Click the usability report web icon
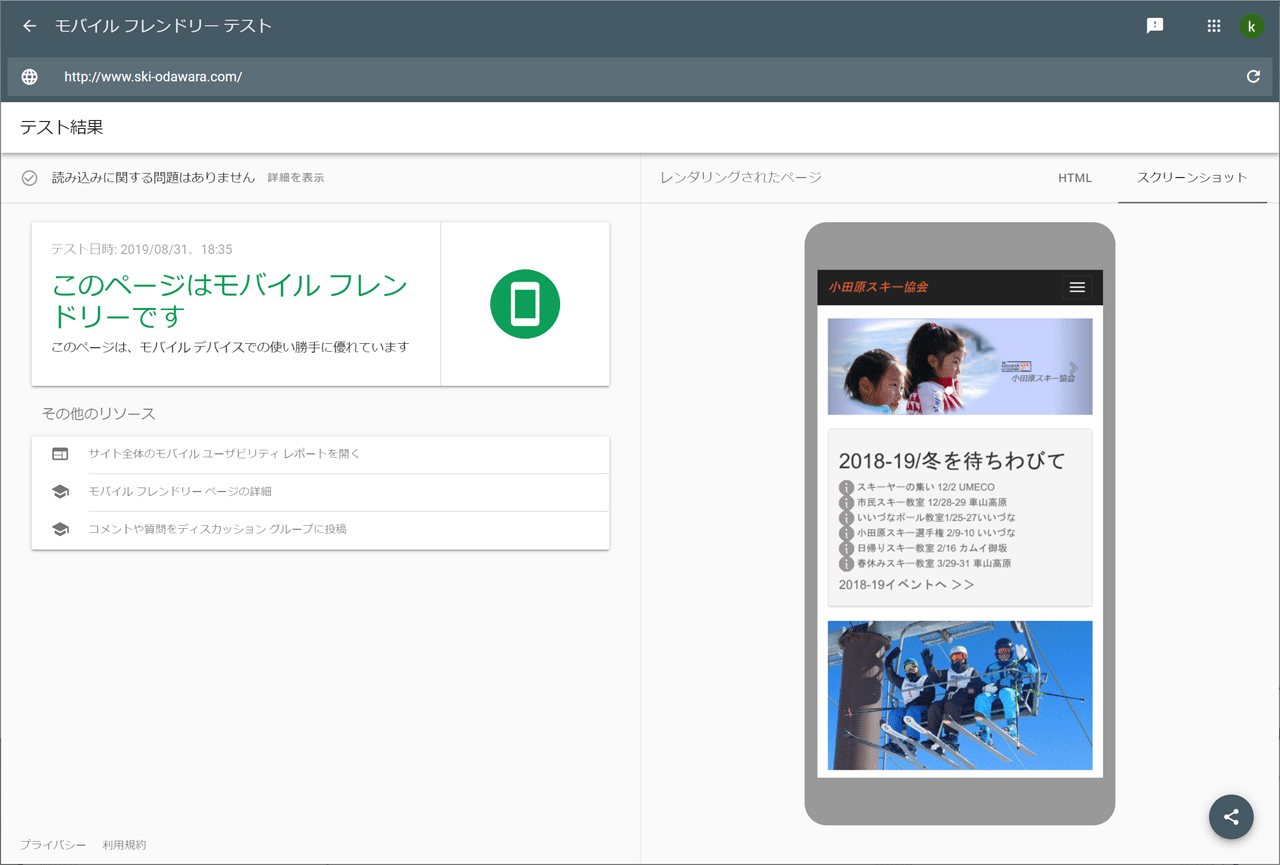Viewport: 1280px width, 865px height. click(x=60, y=454)
